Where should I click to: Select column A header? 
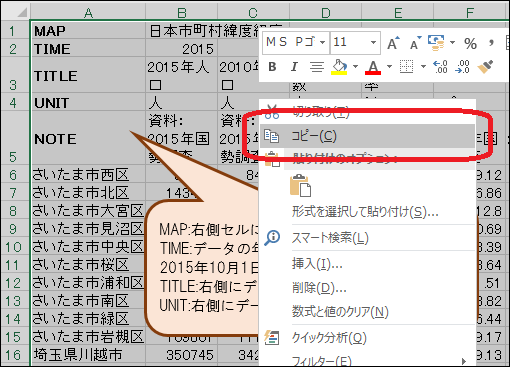[x=88, y=13]
